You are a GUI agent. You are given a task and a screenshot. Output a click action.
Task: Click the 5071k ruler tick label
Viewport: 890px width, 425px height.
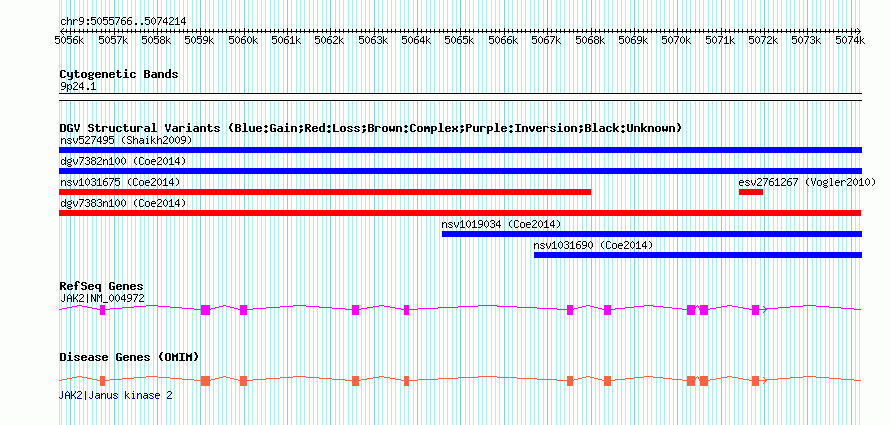coord(721,40)
